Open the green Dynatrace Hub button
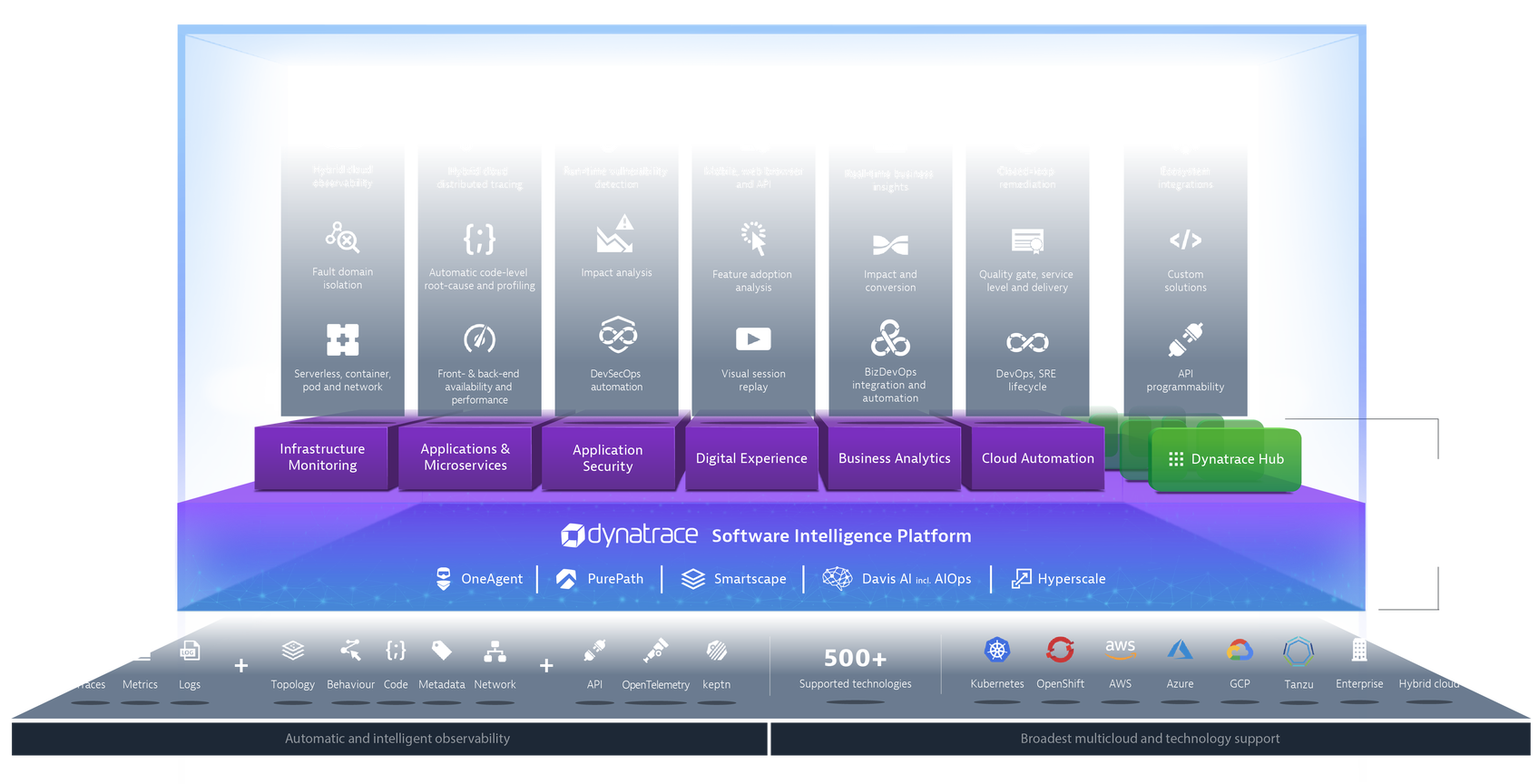1539x784 pixels. [1225, 459]
